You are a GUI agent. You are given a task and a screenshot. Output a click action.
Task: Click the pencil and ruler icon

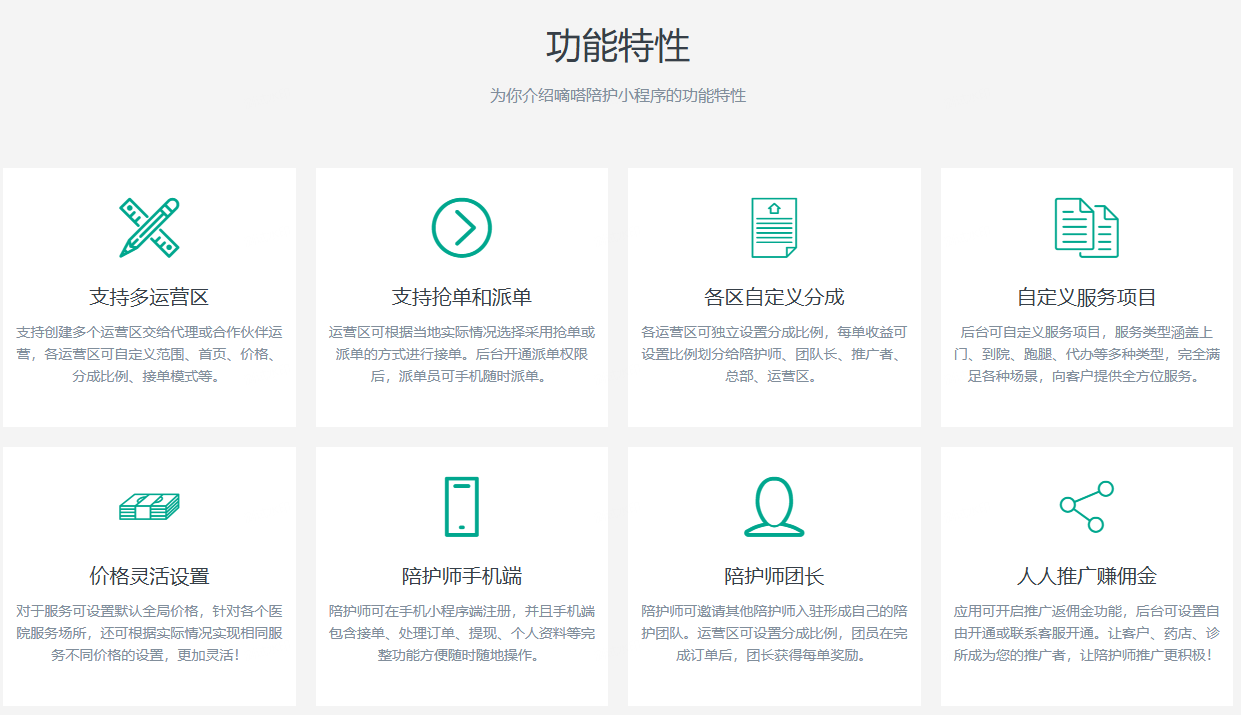pos(149,228)
